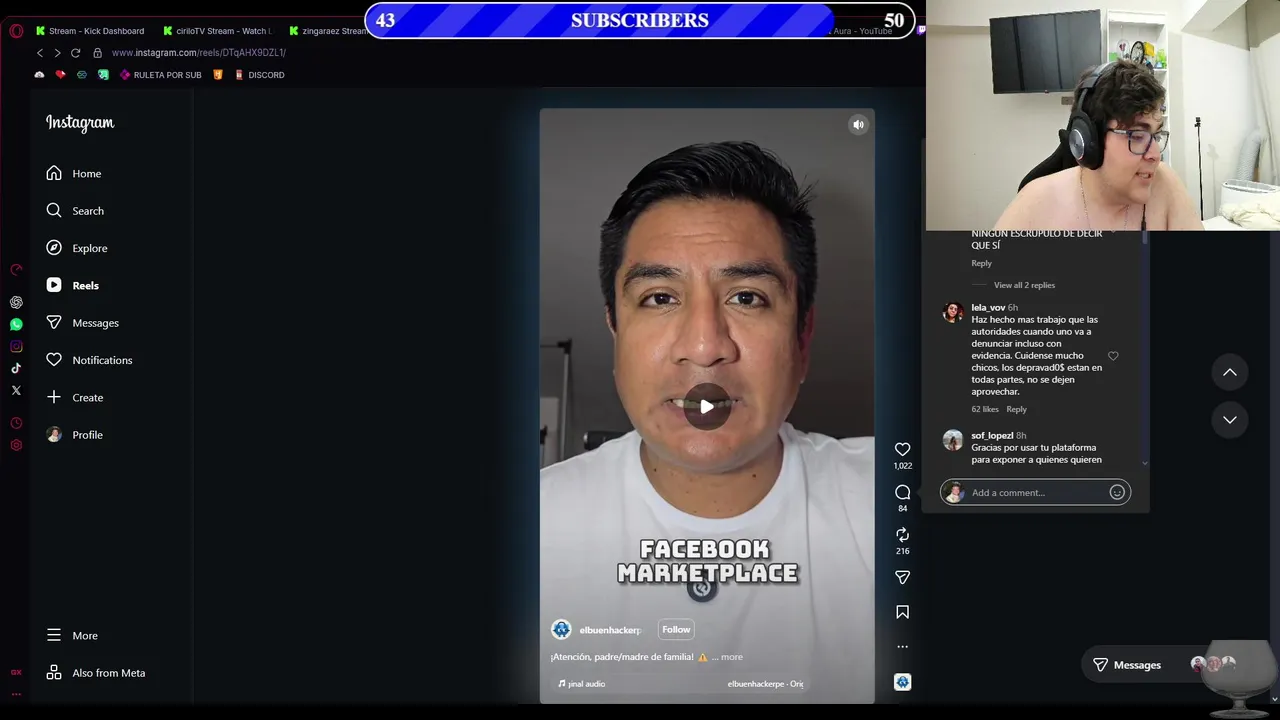Click the Opera menu logo
The width and height of the screenshot is (1280, 720).
[x=16, y=31]
